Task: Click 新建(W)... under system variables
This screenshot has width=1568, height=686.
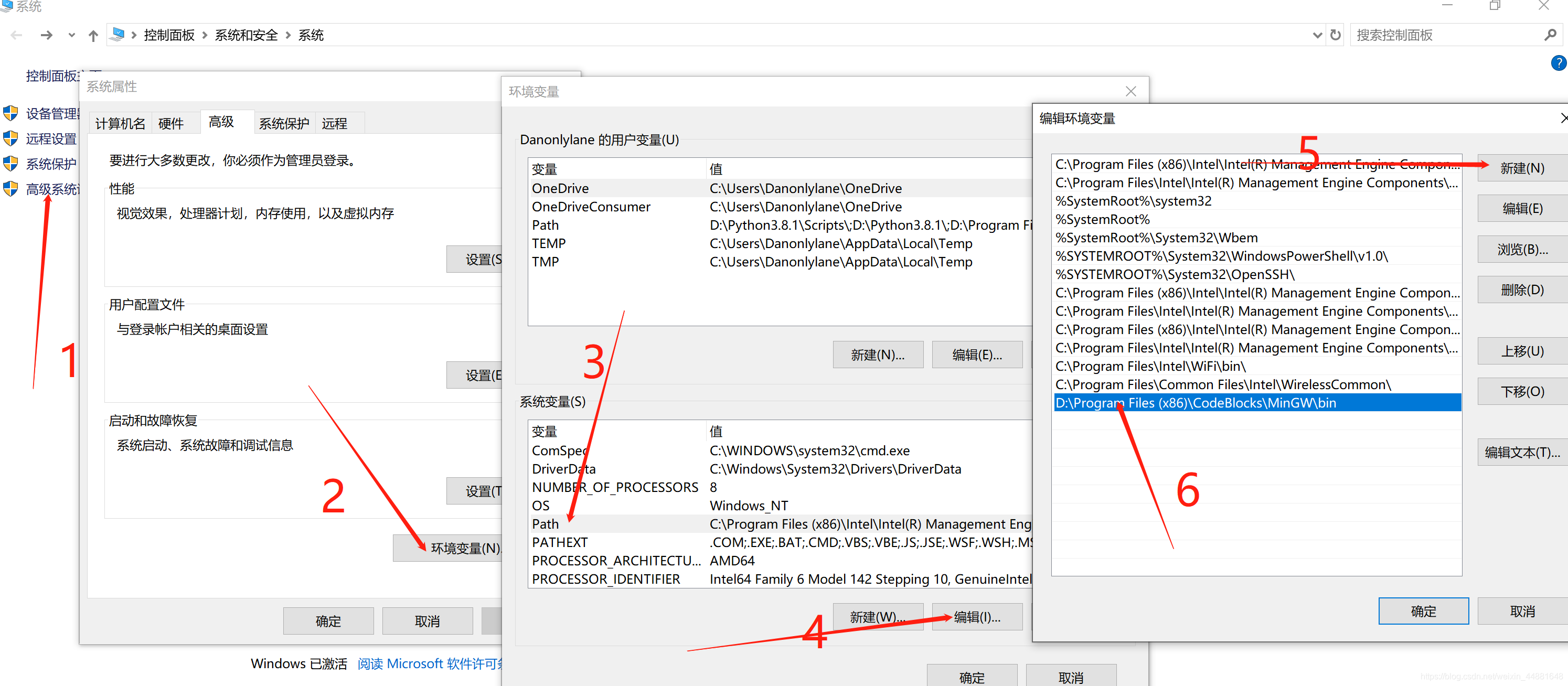Action: pos(878,617)
